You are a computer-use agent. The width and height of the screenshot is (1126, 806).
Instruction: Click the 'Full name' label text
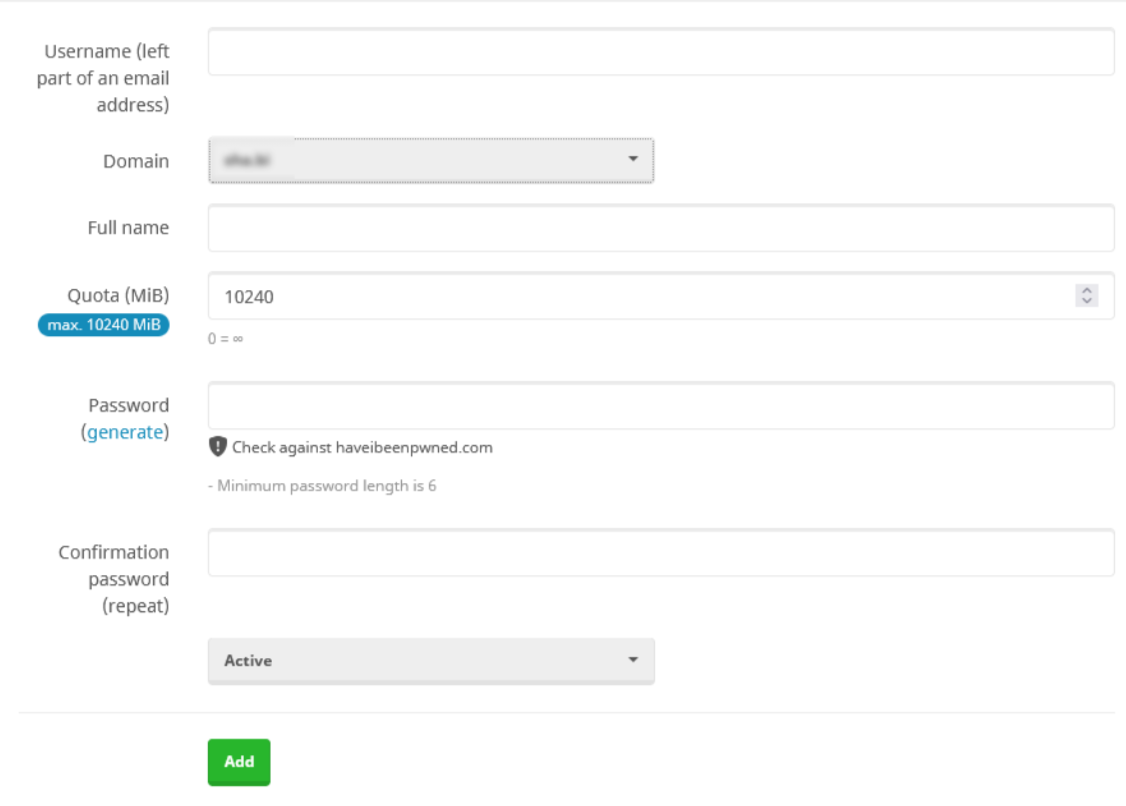click(x=128, y=228)
